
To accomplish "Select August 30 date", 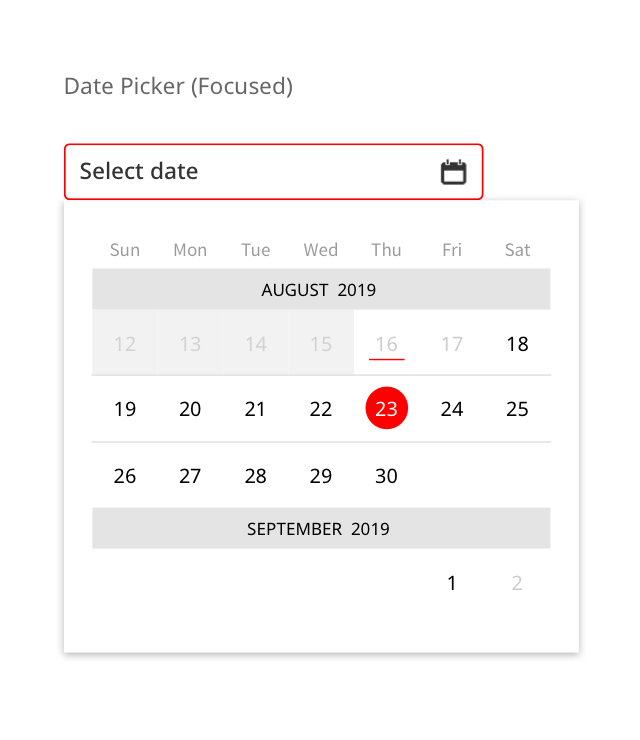I will 387,476.
